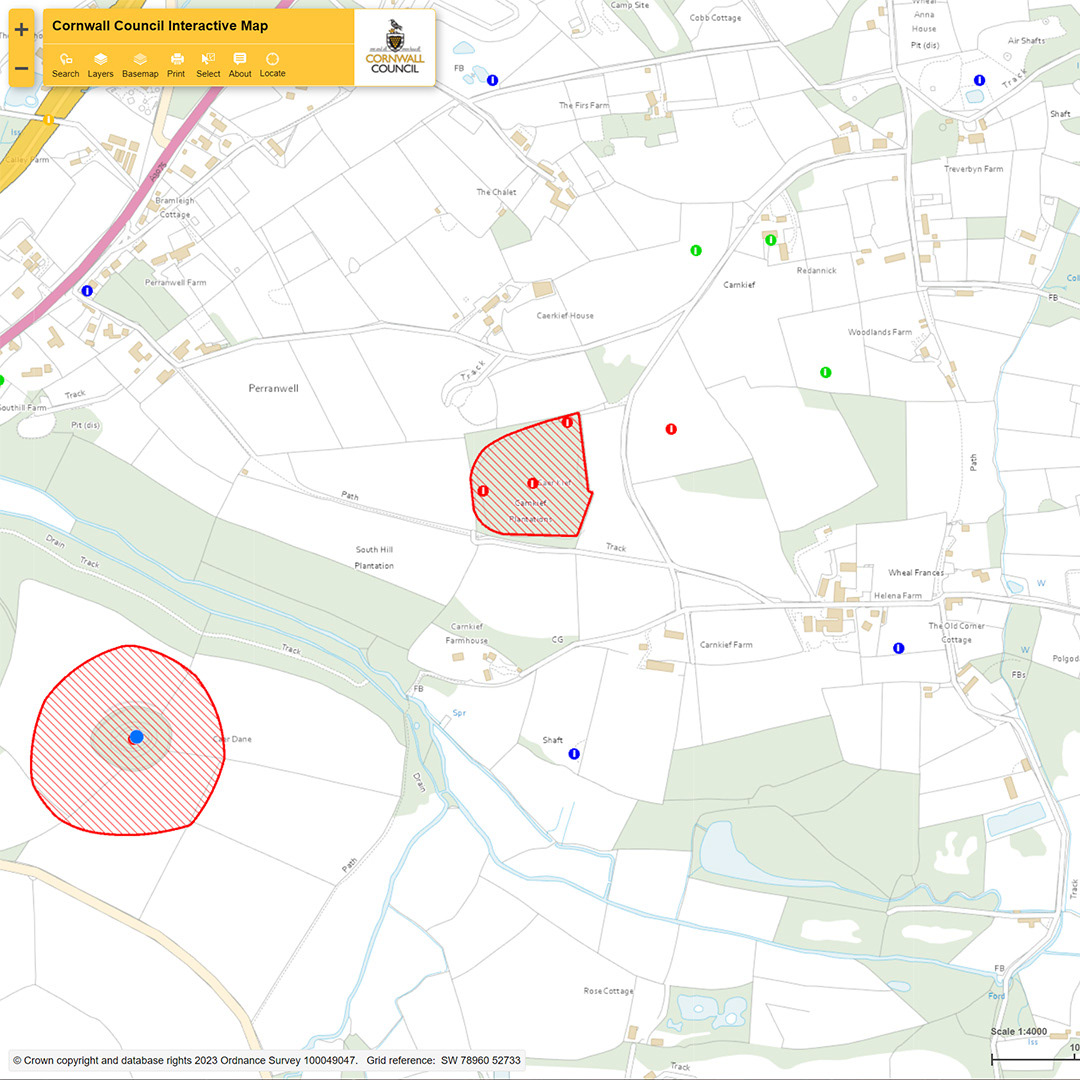Screen dimensions: 1080x1080
Task: Click solid blue dot at Caer Dane
Action: [136, 737]
